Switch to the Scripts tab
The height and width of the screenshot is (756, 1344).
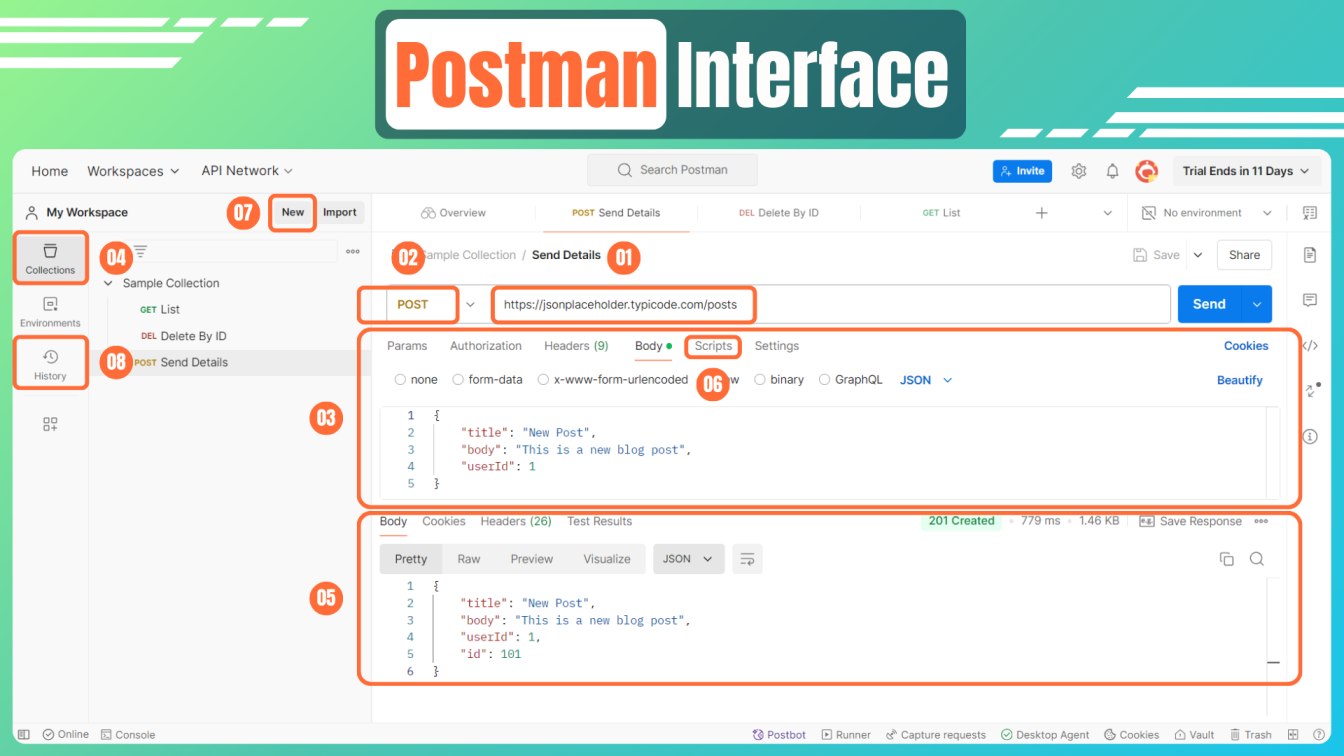pyautogui.click(x=713, y=346)
